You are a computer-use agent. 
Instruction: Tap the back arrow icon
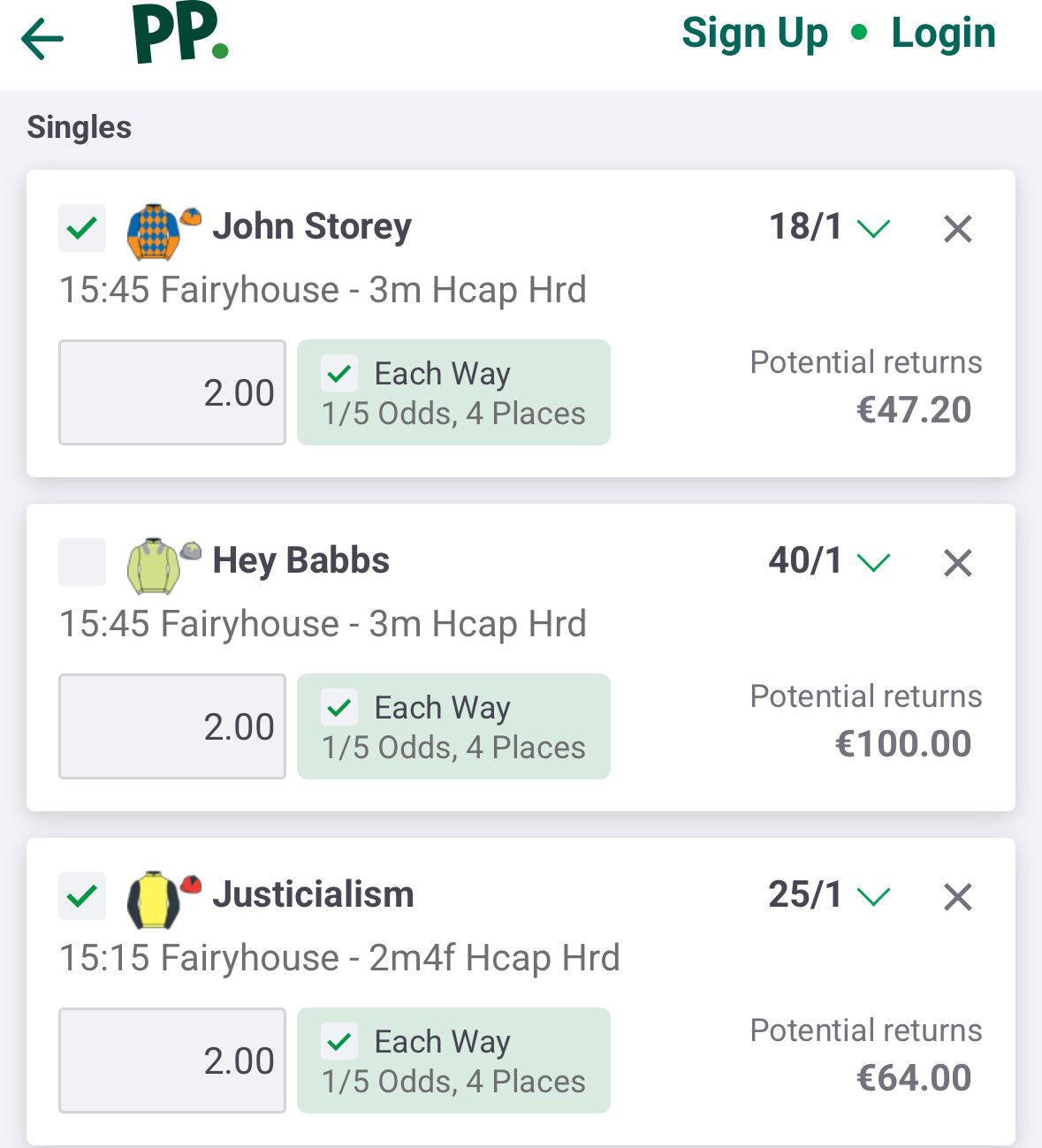point(42,39)
